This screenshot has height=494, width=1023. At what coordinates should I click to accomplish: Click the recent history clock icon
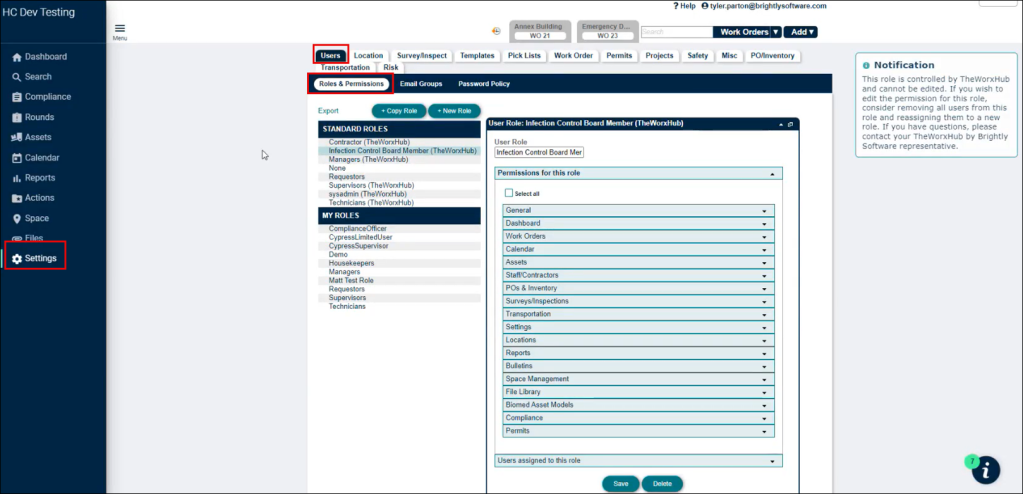(x=496, y=31)
